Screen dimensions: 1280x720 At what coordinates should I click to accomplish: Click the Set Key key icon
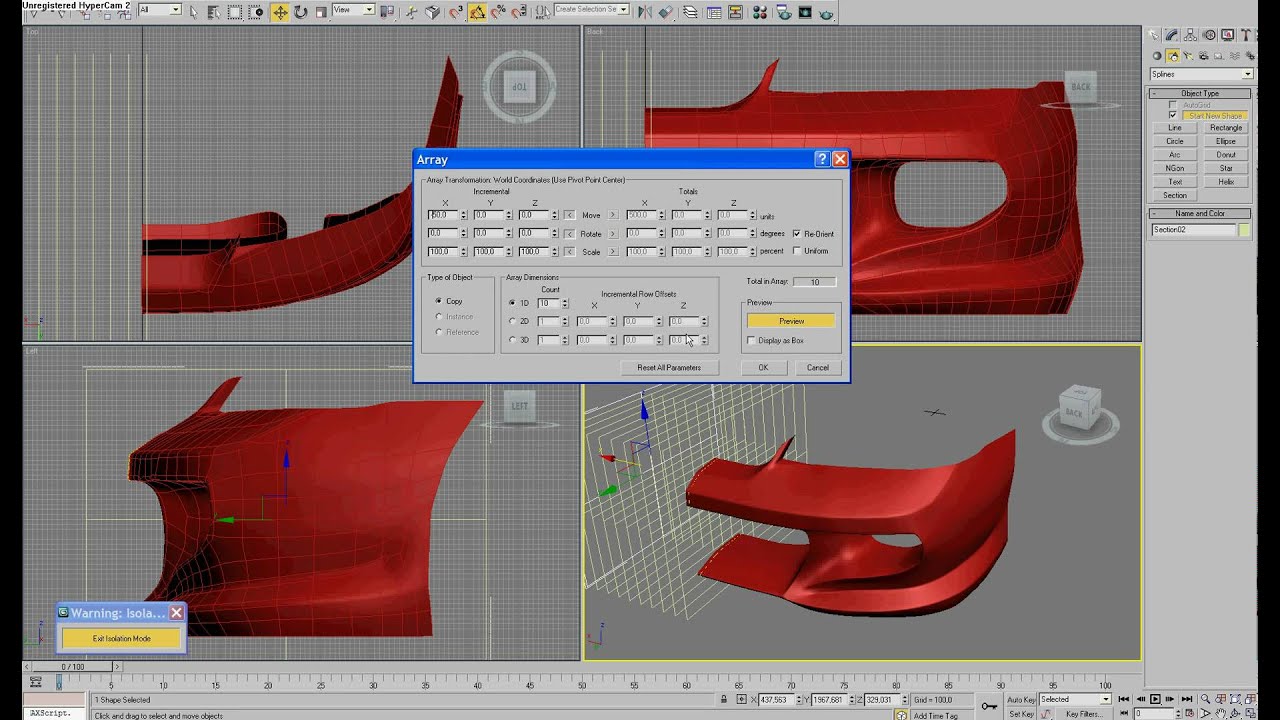989,706
